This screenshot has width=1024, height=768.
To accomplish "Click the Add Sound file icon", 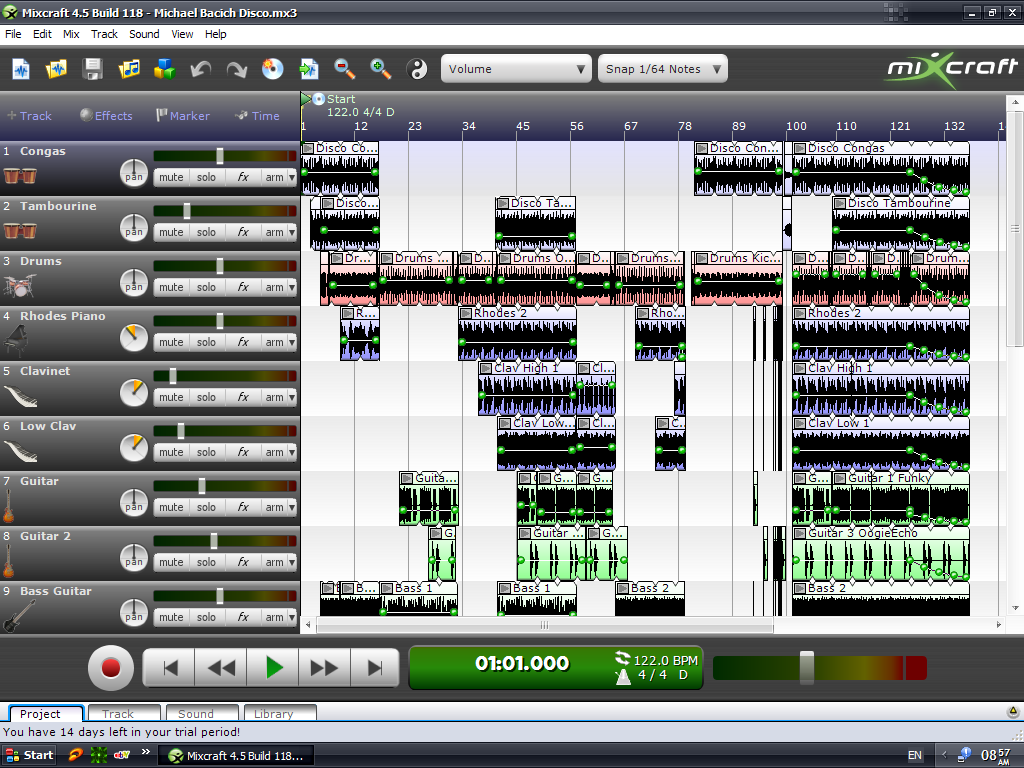I will pyautogui.click(x=129, y=69).
